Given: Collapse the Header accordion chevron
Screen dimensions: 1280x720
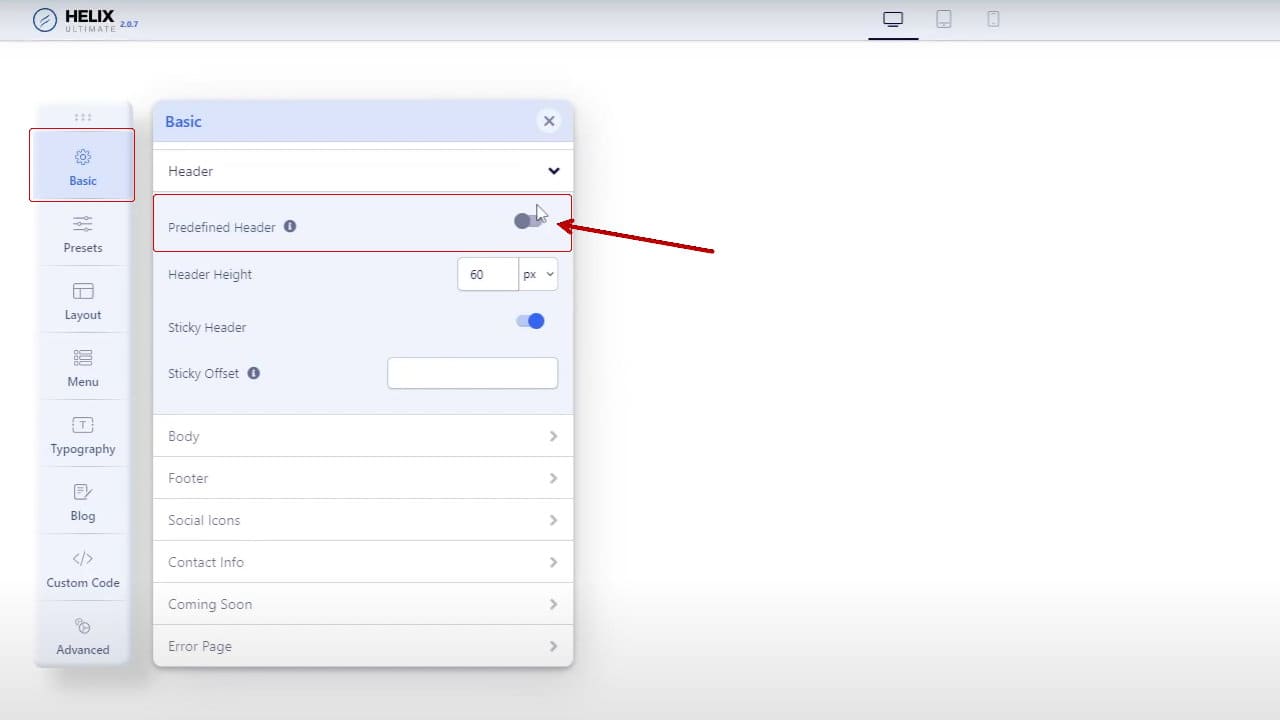Looking at the screenshot, I should [554, 171].
